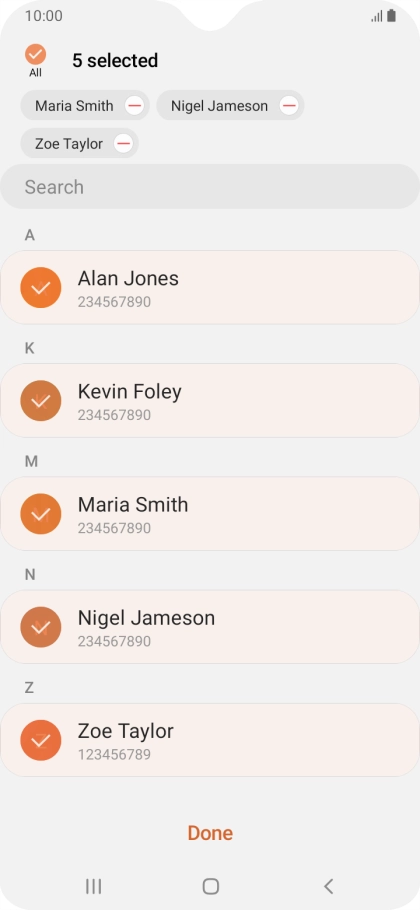This screenshot has width=420, height=910.
Task: Toggle the All contacts checkbox
Action: pos(35,55)
